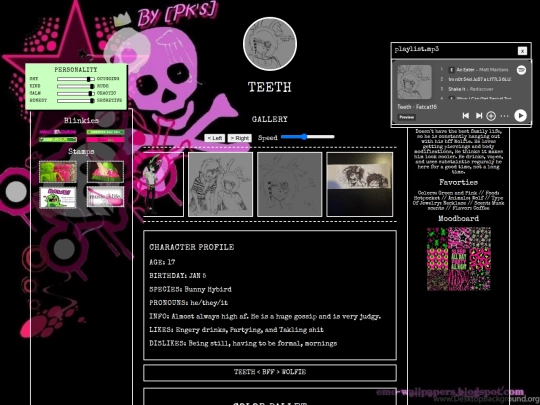Click the hot pink blinkie
Viewport: 540px width, 405px height.
click(x=105, y=139)
